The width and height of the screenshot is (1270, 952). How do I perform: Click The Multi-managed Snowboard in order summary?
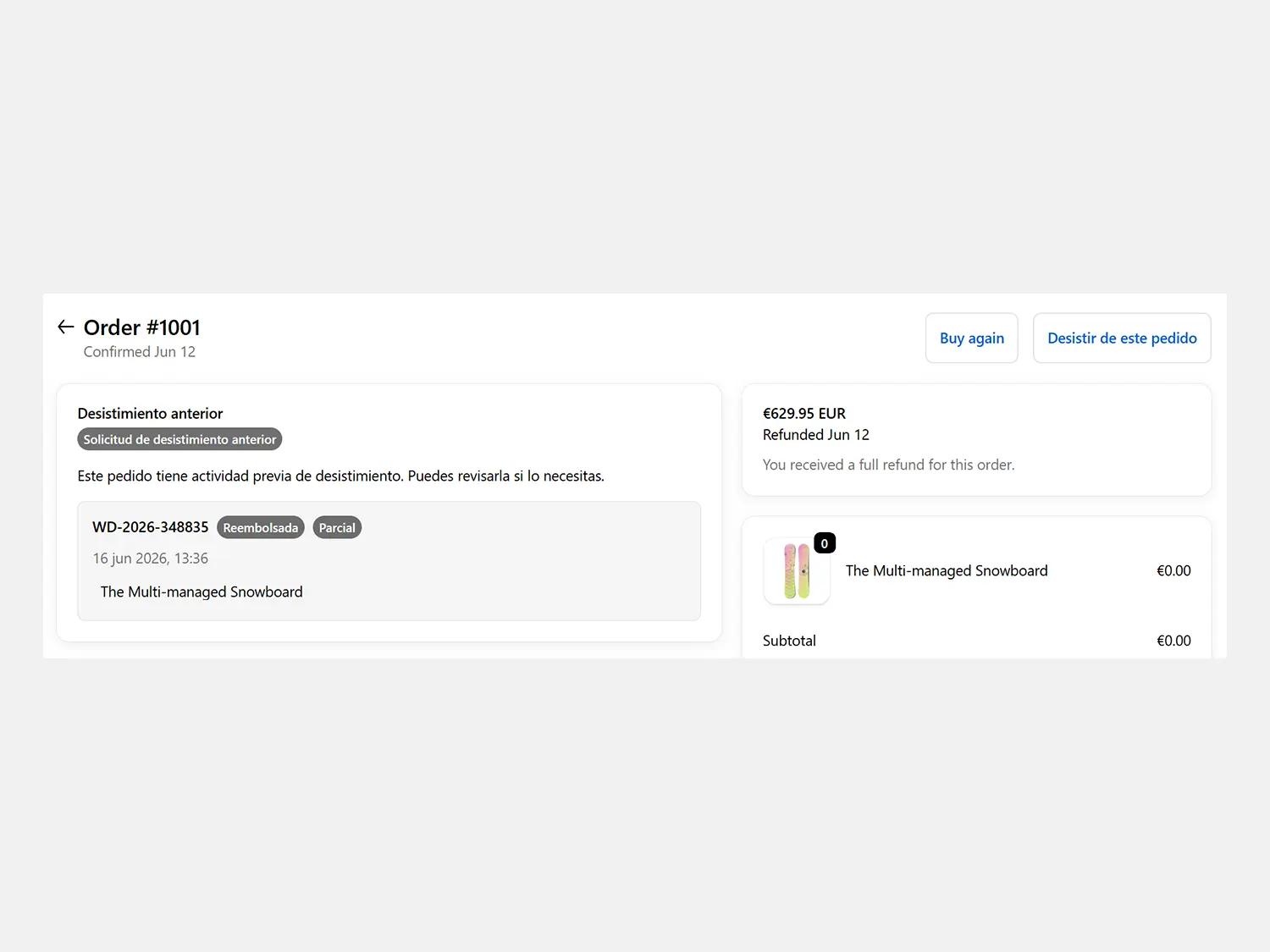coord(947,570)
